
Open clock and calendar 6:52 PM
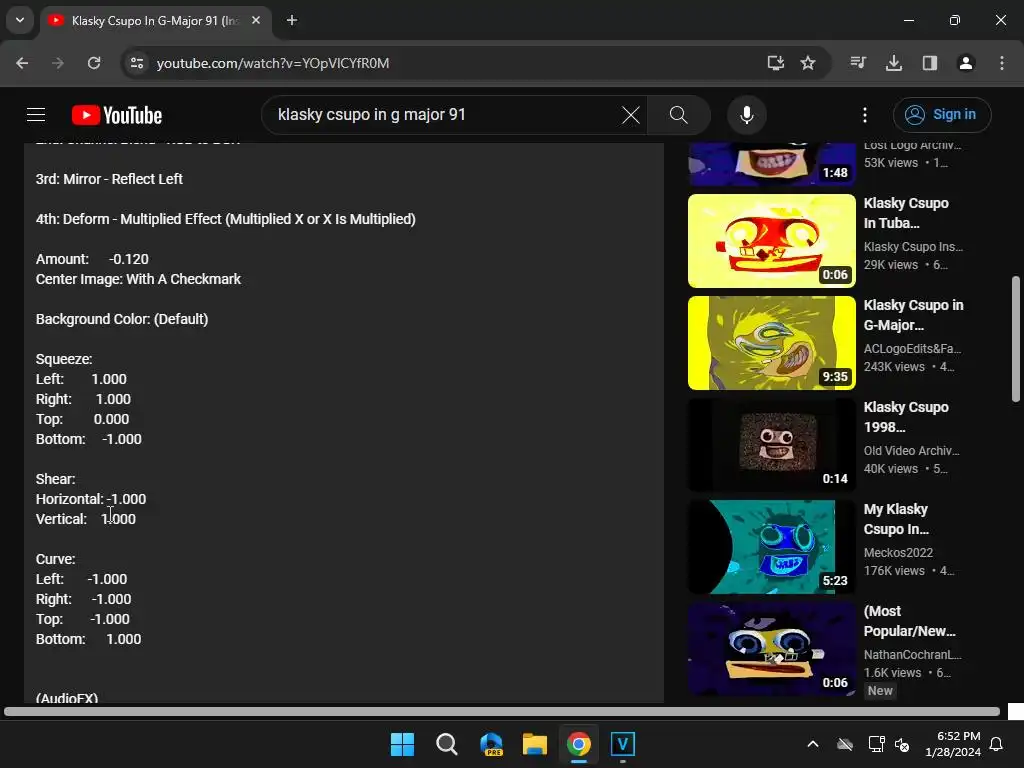(x=953, y=744)
